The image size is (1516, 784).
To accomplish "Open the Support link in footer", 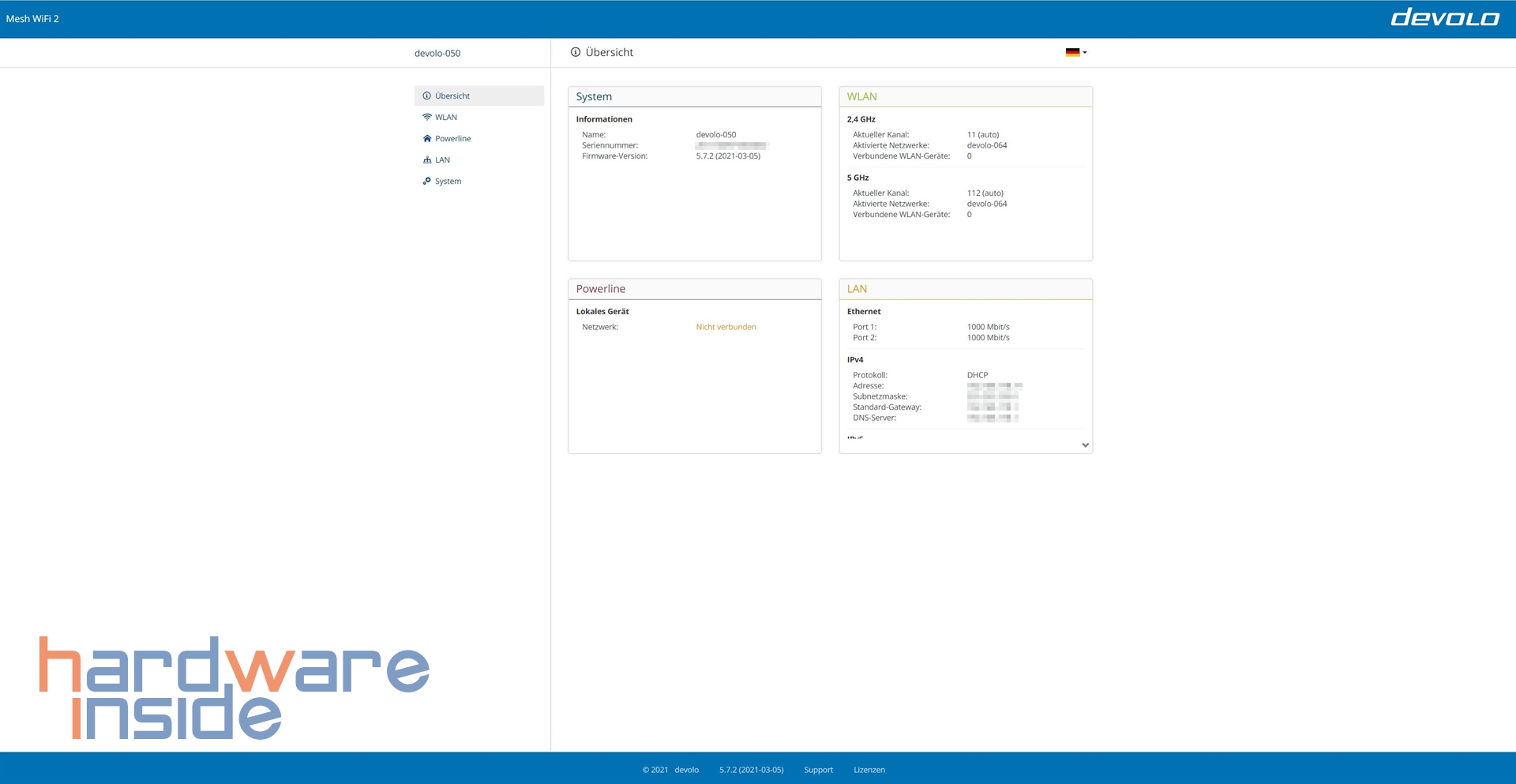I will (x=818, y=770).
